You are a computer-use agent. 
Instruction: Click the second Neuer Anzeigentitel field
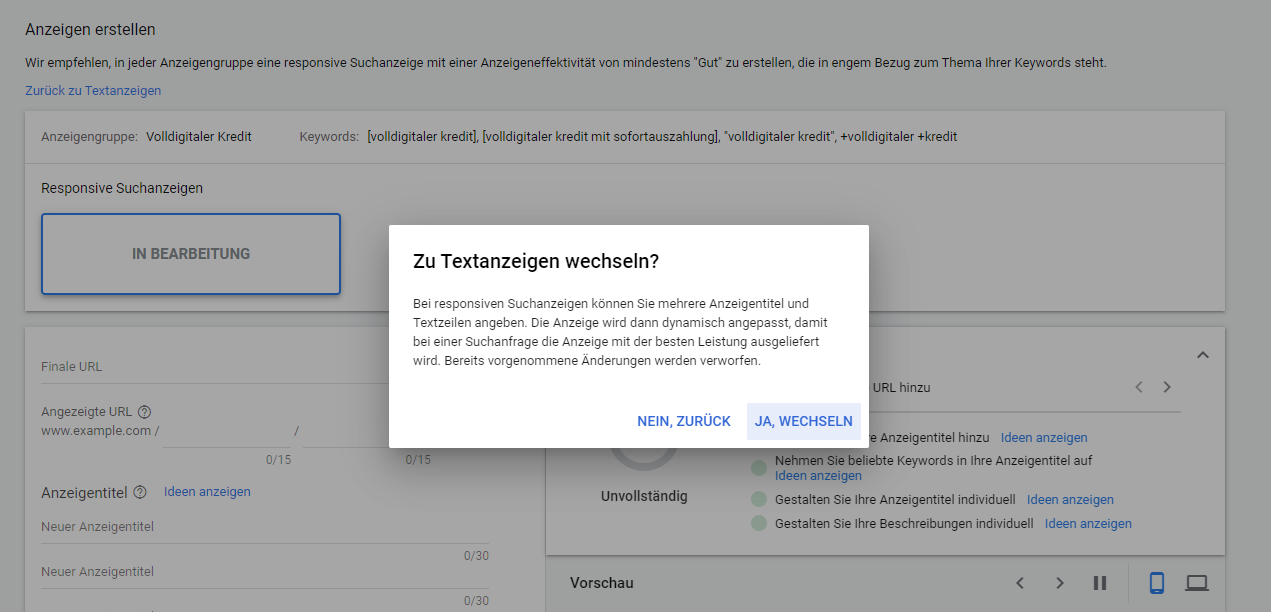pos(265,572)
